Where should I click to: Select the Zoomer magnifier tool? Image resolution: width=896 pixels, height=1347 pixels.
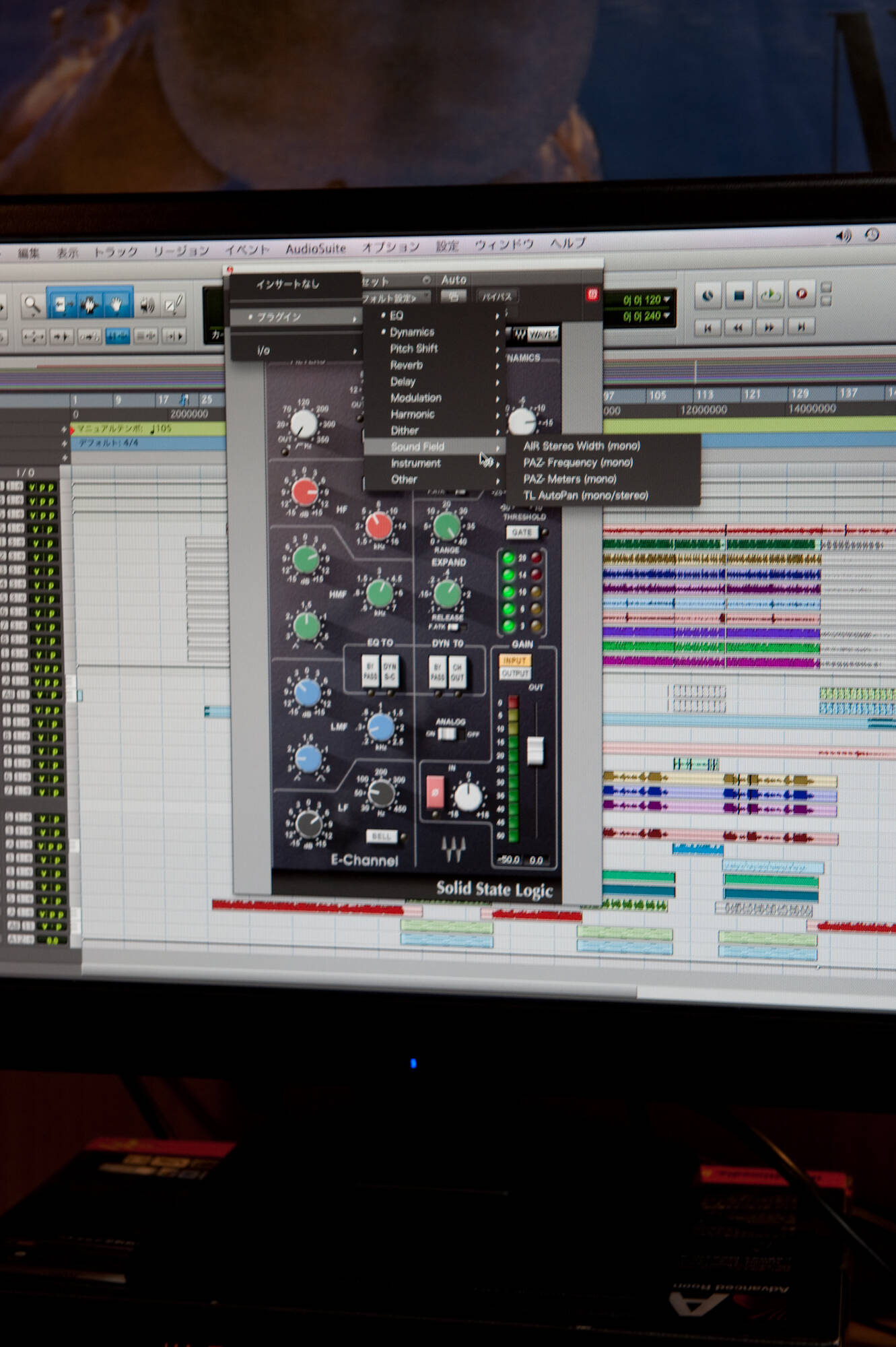[x=32, y=306]
